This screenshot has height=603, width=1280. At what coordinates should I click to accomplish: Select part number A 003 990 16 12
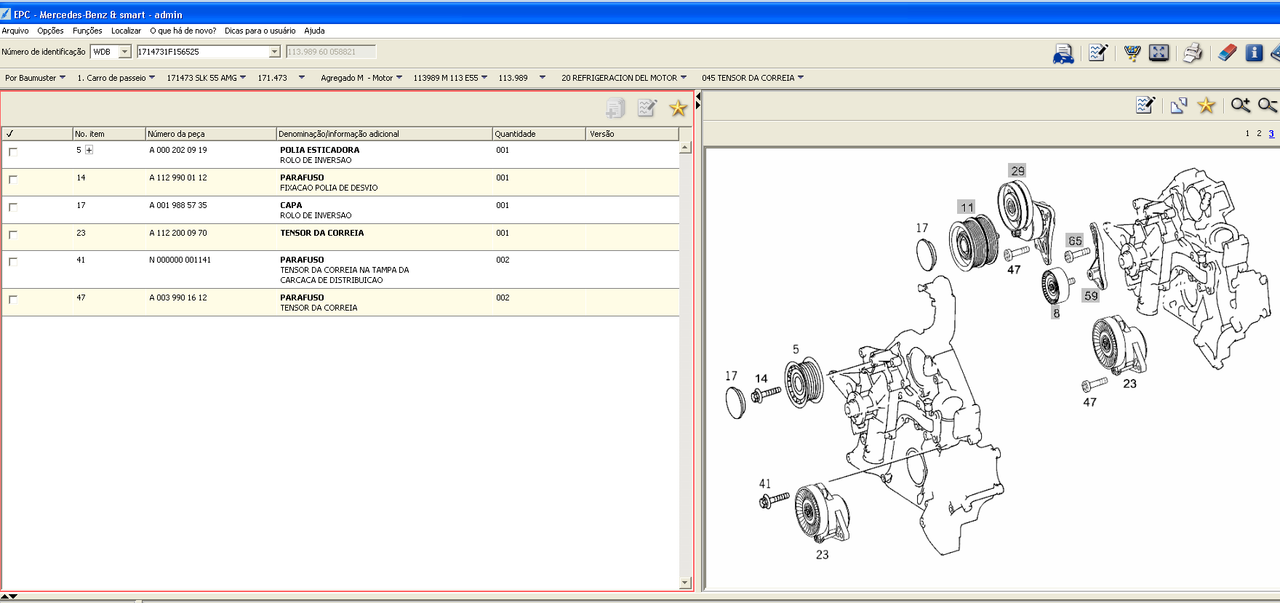point(178,297)
